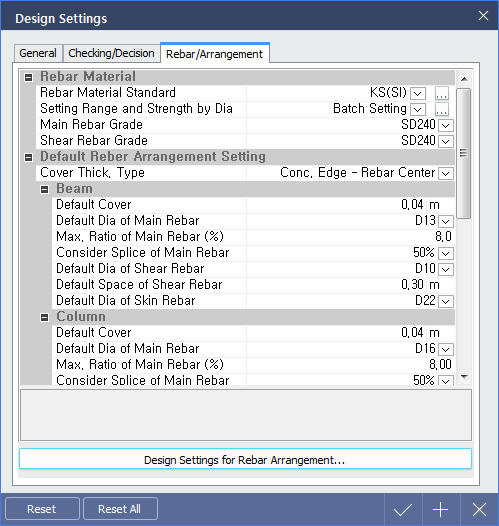
Task: Select the Main Rebar Grade label
Action: (91, 124)
